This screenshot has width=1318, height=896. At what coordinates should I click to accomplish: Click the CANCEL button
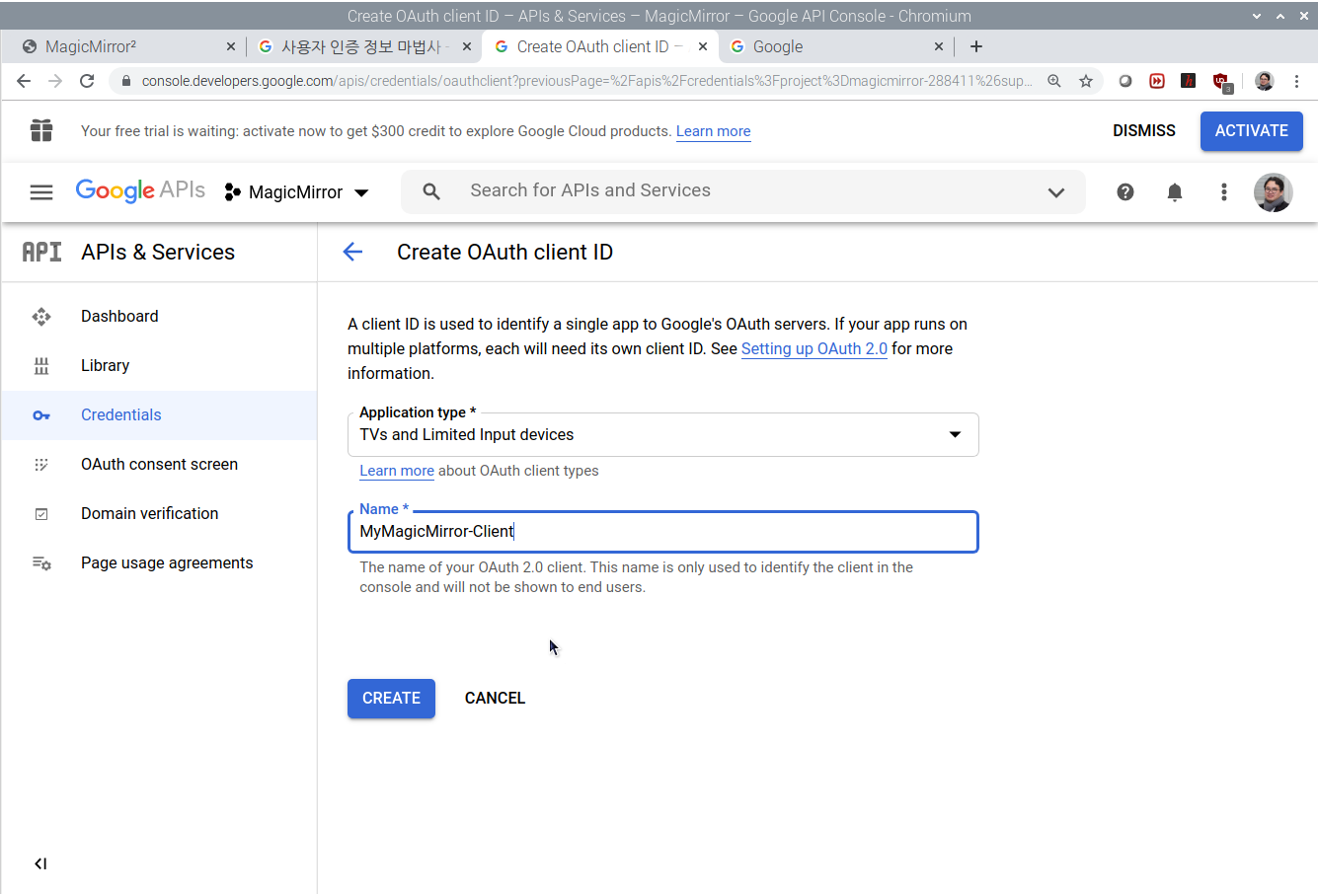pyautogui.click(x=495, y=698)
